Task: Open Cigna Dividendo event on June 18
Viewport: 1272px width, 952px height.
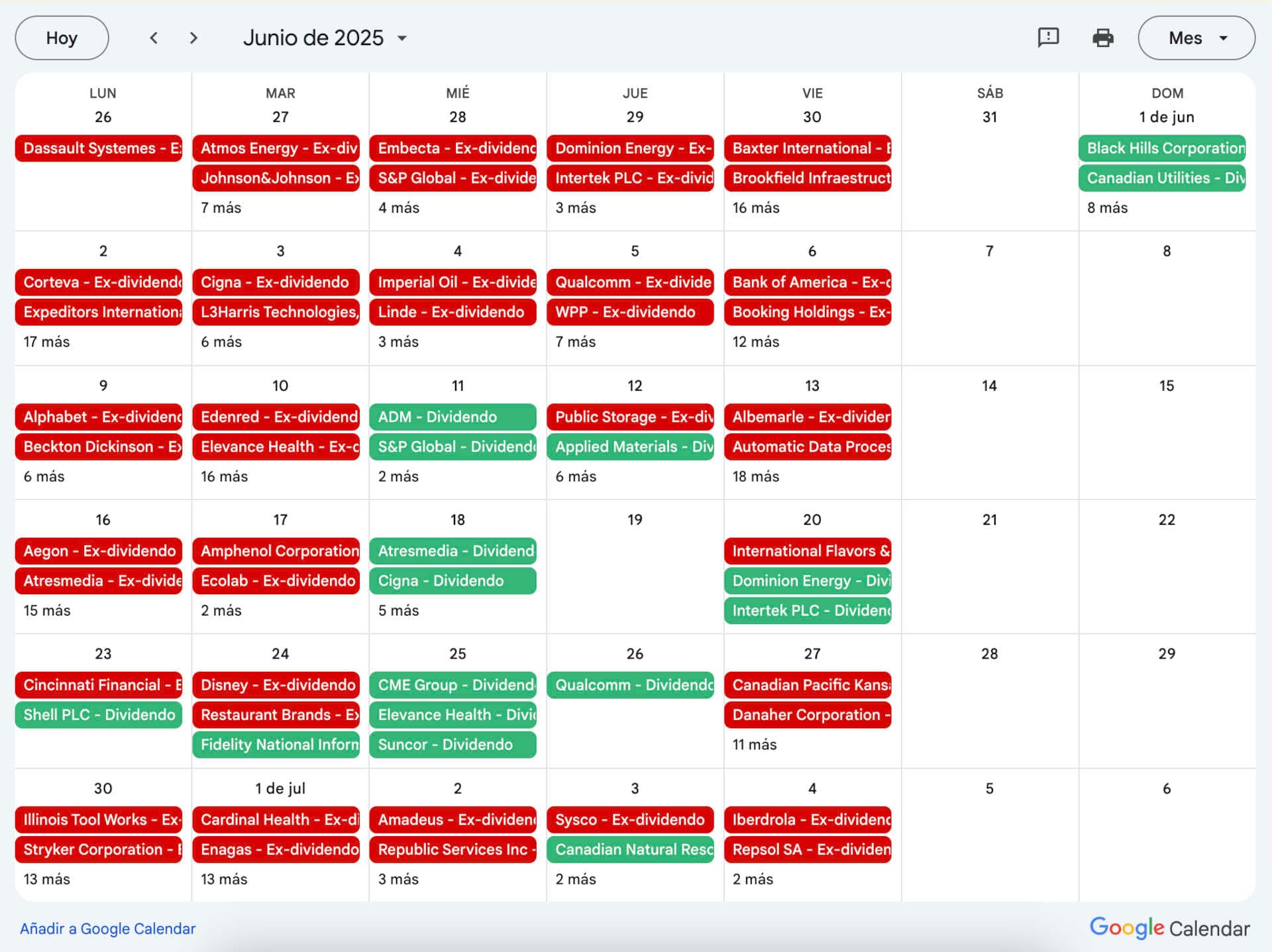Action: coord(453,581)
